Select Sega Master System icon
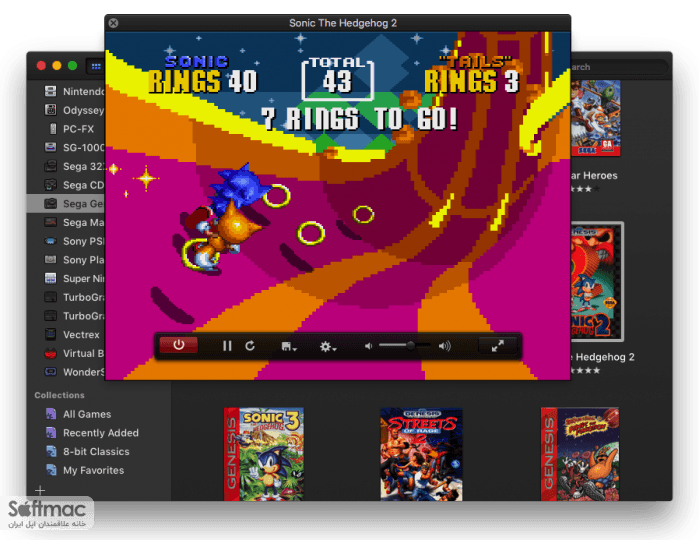 pos(51,222)
